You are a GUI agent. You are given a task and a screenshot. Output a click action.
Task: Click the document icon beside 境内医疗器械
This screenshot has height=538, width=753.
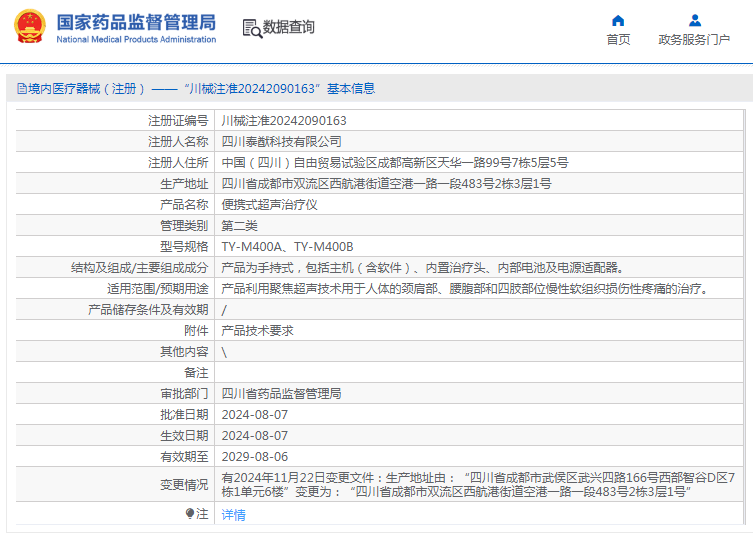tap(22, 88)
